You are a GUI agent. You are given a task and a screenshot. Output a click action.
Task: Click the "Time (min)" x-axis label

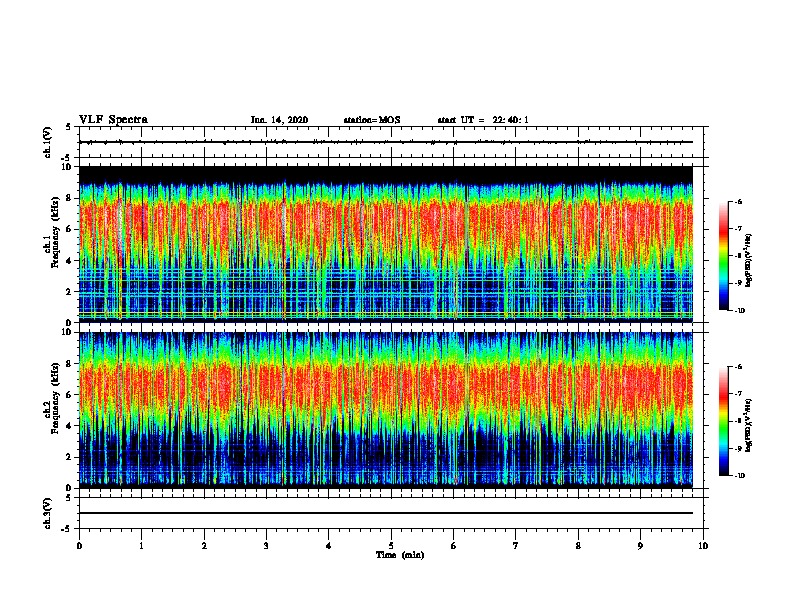(x=400, y=555)
